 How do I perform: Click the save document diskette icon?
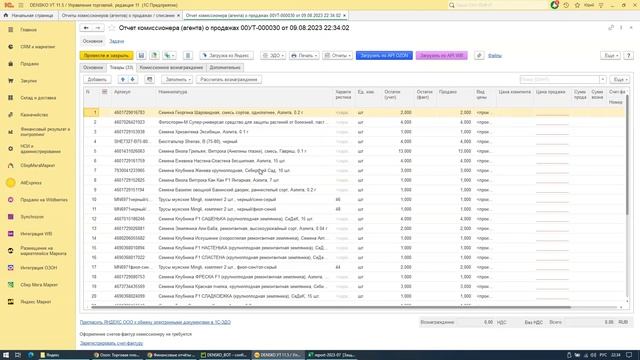(x=141, y=56)
